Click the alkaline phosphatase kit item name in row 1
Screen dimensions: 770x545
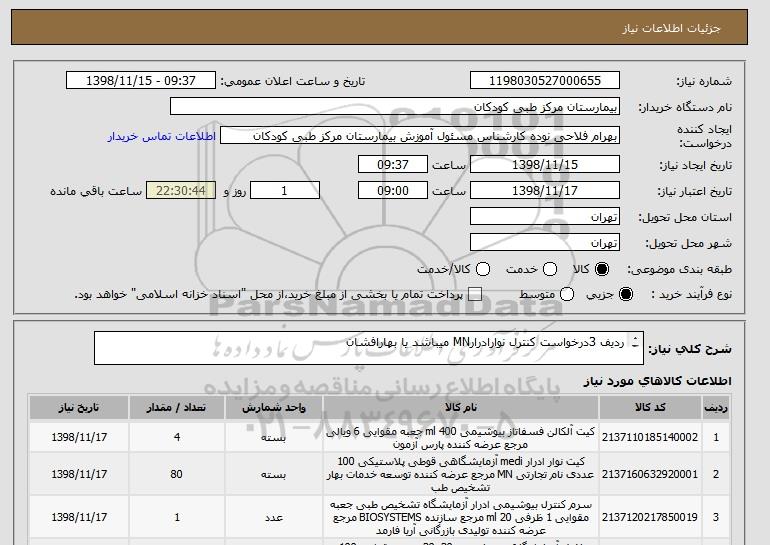click(x=461, y=437)
